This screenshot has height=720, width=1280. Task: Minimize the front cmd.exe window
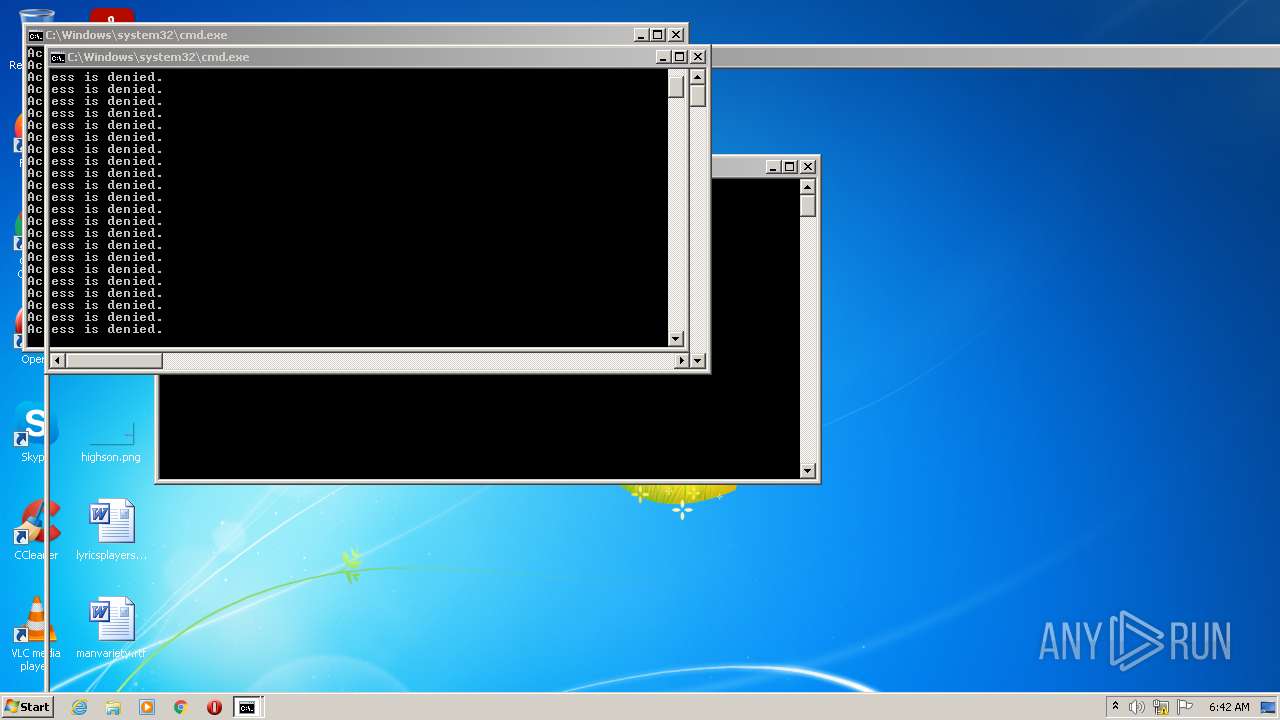[x=662, y=57]
